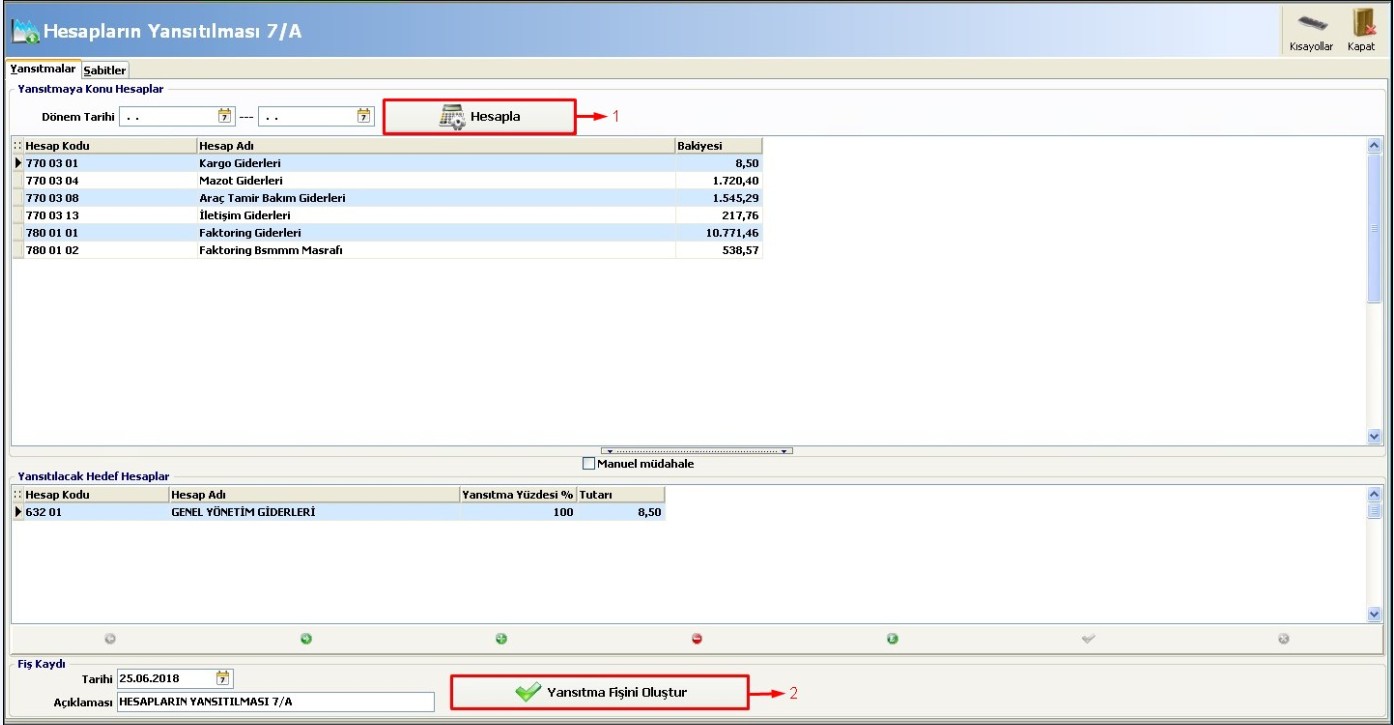
Task: Click account code 780 01 01
Action: [x=52, y=233]
